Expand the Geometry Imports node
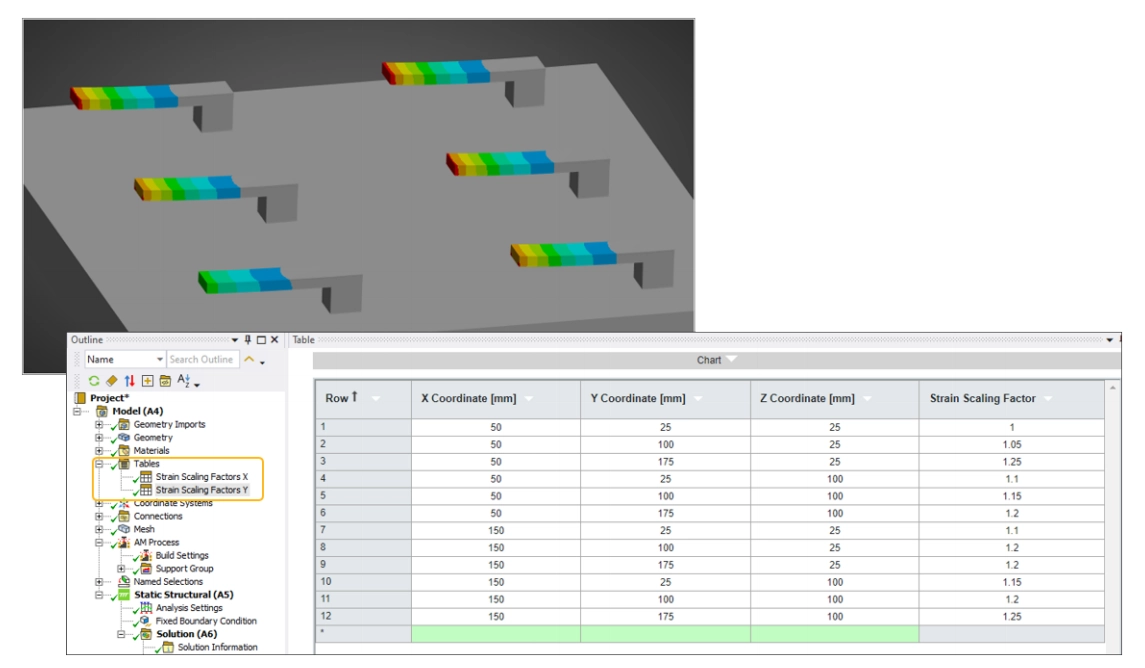The image size is (1145, 668). click(99, 425)
